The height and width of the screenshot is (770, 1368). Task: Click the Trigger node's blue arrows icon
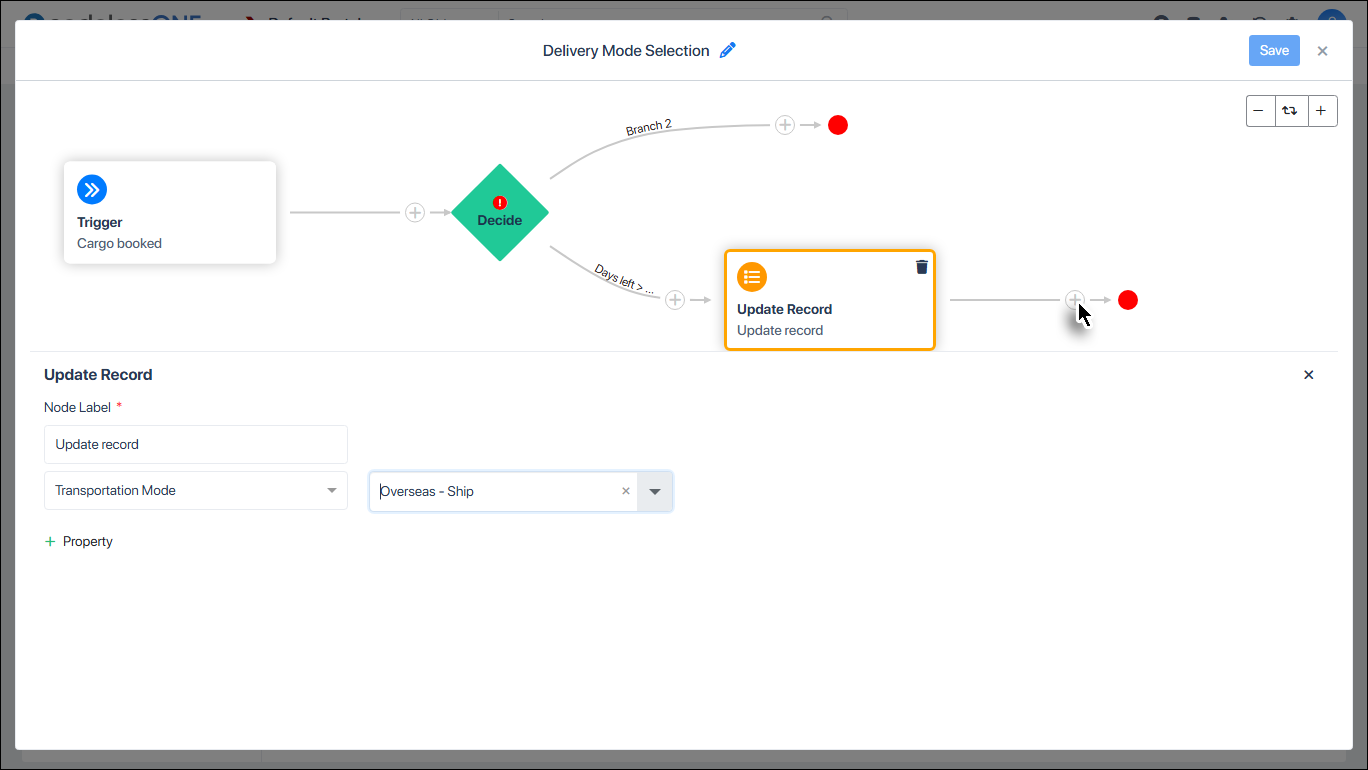click(92, 189)
